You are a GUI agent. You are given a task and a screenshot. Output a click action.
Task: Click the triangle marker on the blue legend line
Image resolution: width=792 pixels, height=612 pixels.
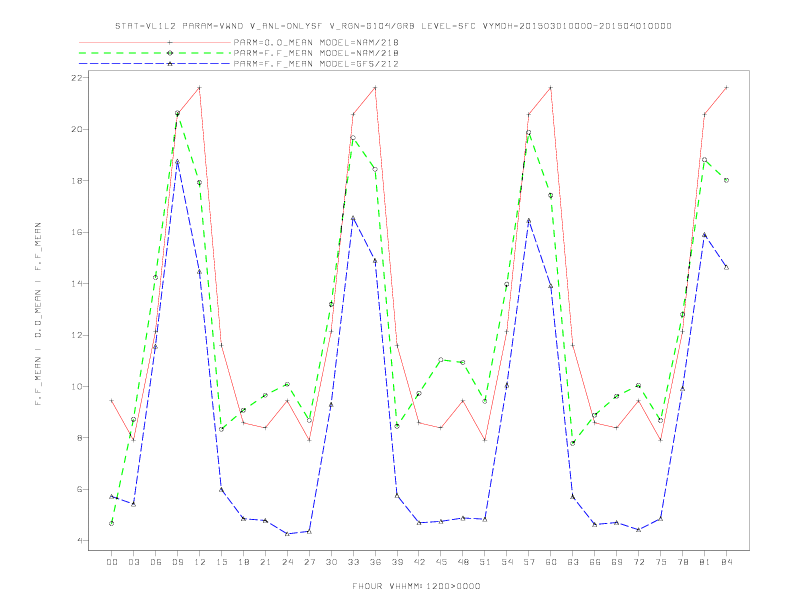point(170,64)
